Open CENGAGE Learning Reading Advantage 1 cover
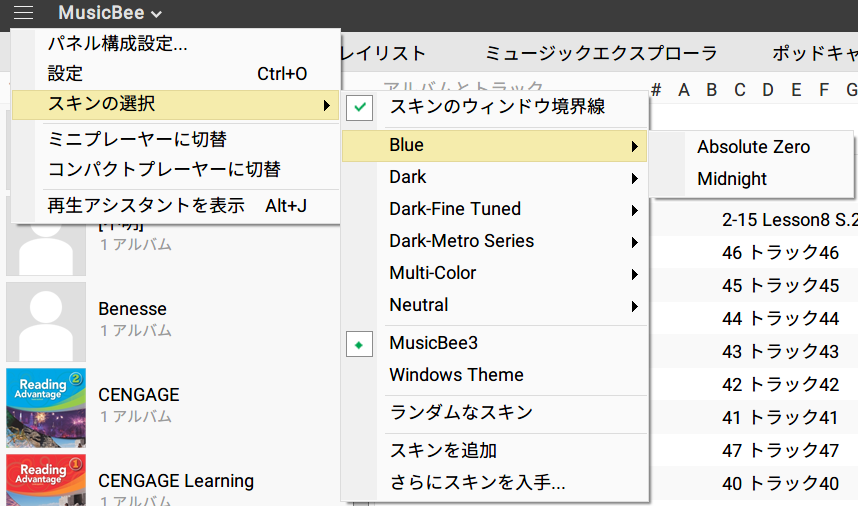Viewport: 858px width, 506px height. (46, 480)
